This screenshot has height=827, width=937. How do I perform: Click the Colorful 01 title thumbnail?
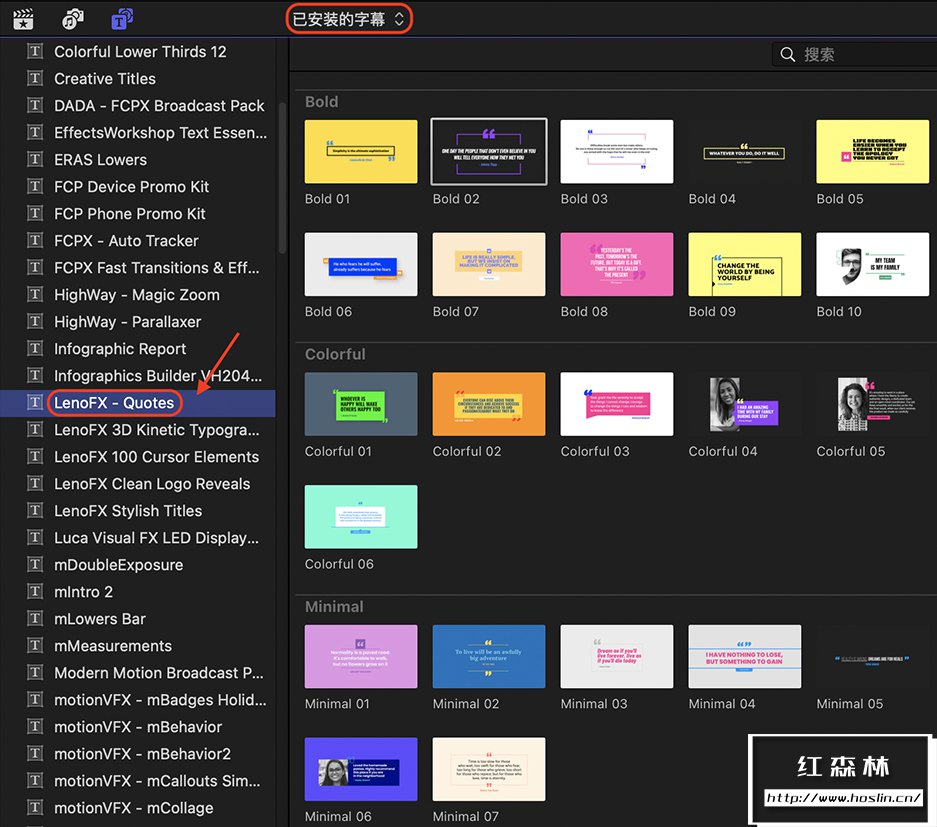click(x=361, y=404)
